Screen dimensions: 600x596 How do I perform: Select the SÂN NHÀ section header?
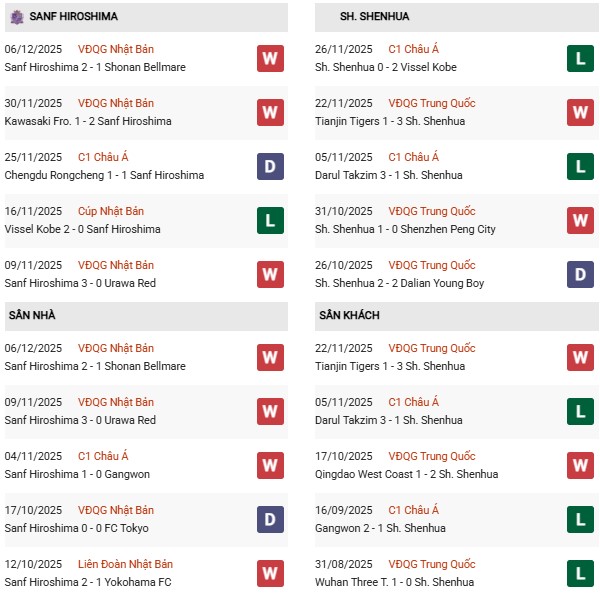click(32, 316)
